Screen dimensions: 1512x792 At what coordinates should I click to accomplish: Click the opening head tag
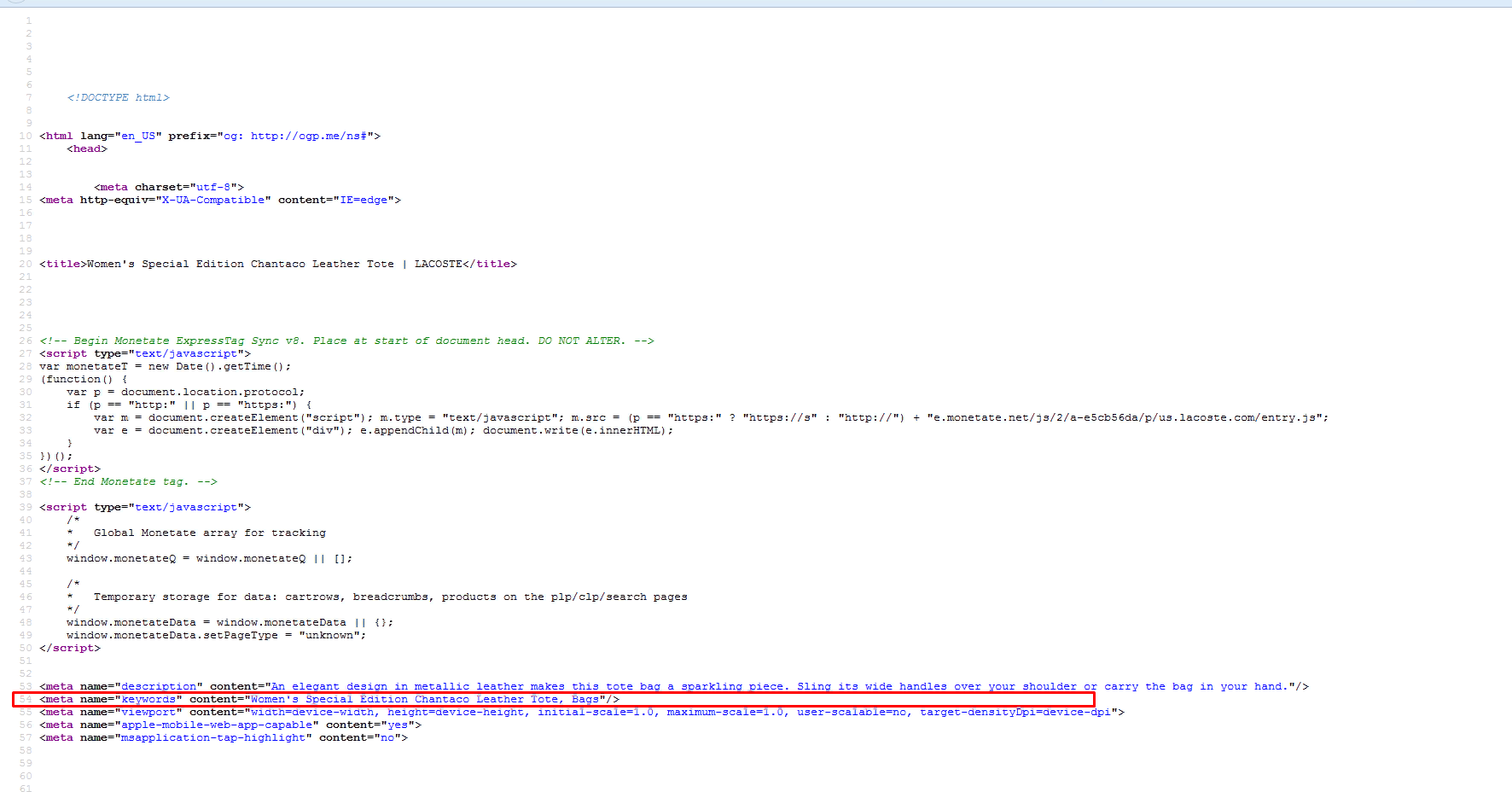coord(87,148)
